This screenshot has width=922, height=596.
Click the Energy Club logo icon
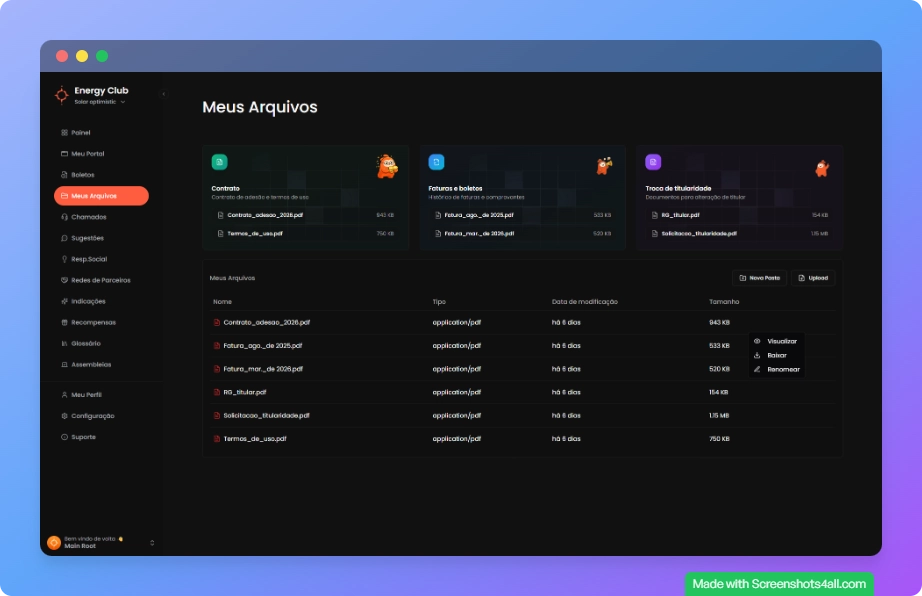(x=62, y=94)
